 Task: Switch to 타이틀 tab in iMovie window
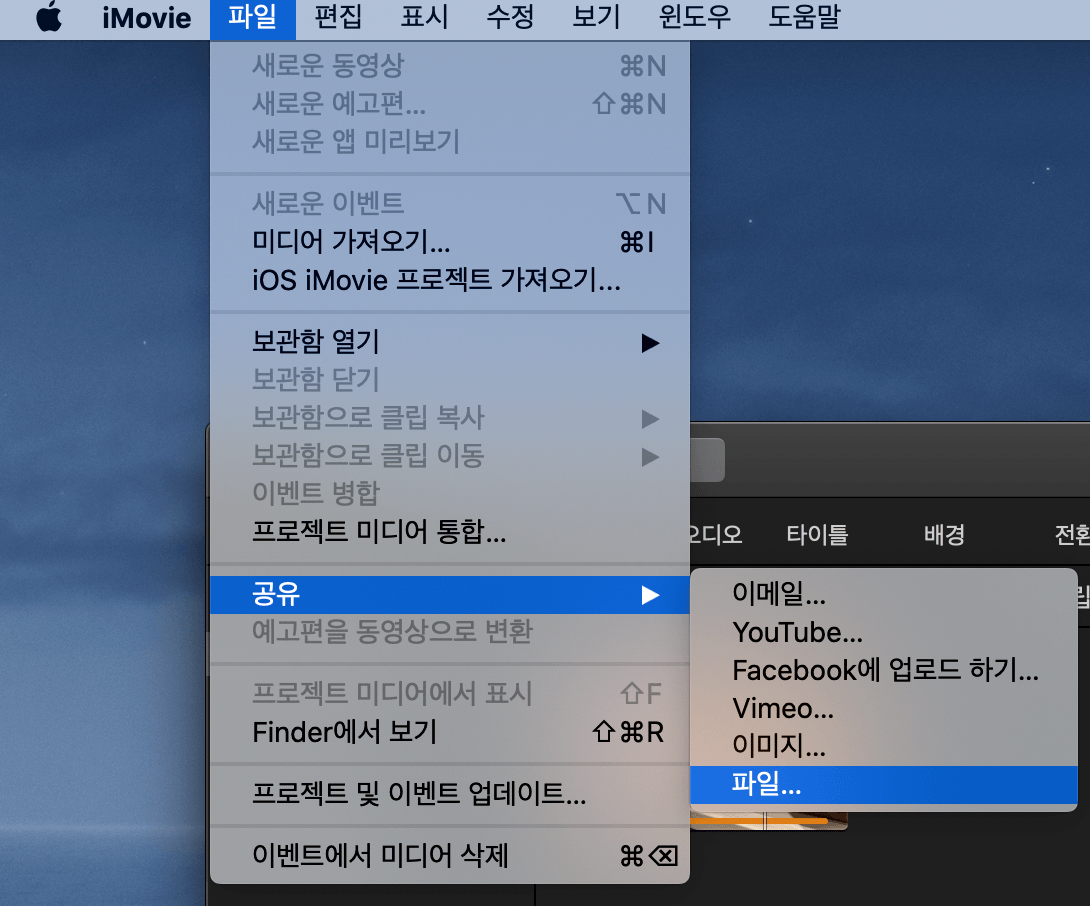click(x=817, y=535)
